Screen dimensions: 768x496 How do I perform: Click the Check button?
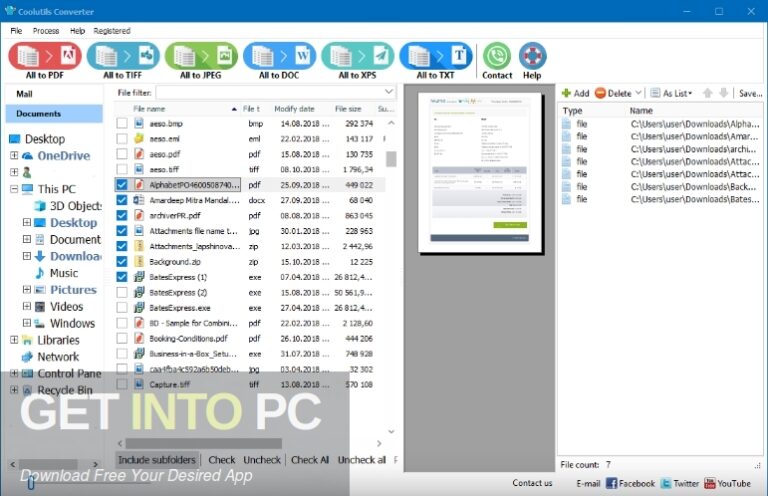222,460
